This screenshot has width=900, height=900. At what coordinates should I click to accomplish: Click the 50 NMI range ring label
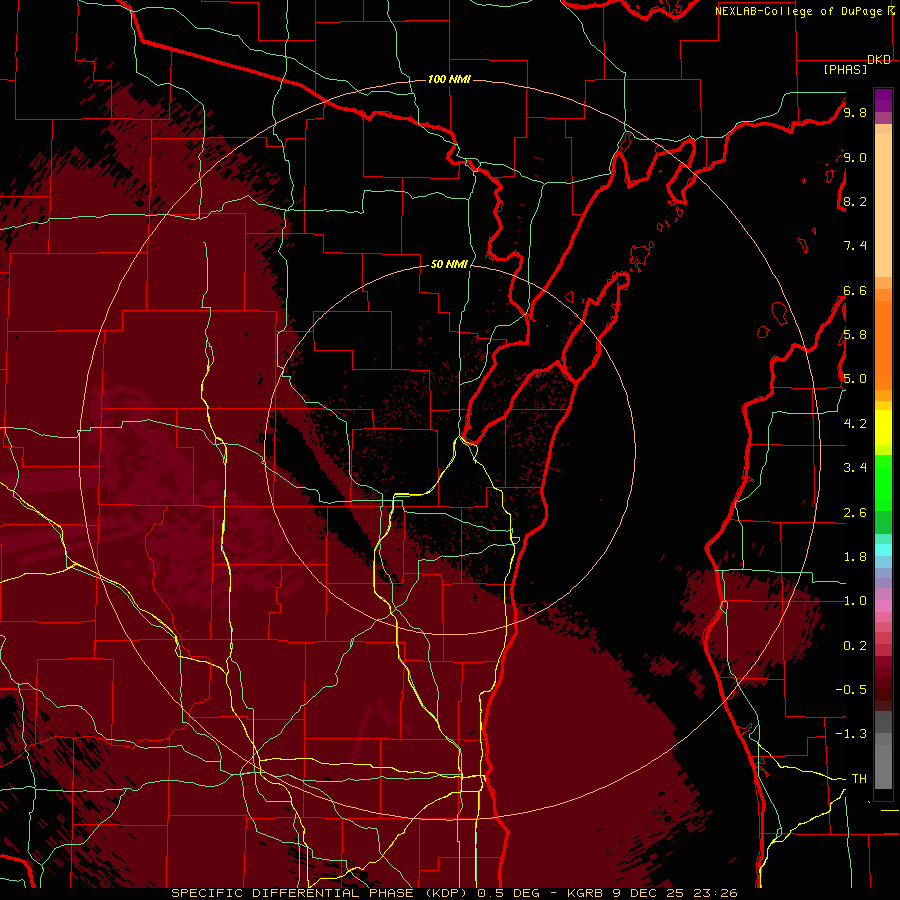449,264
